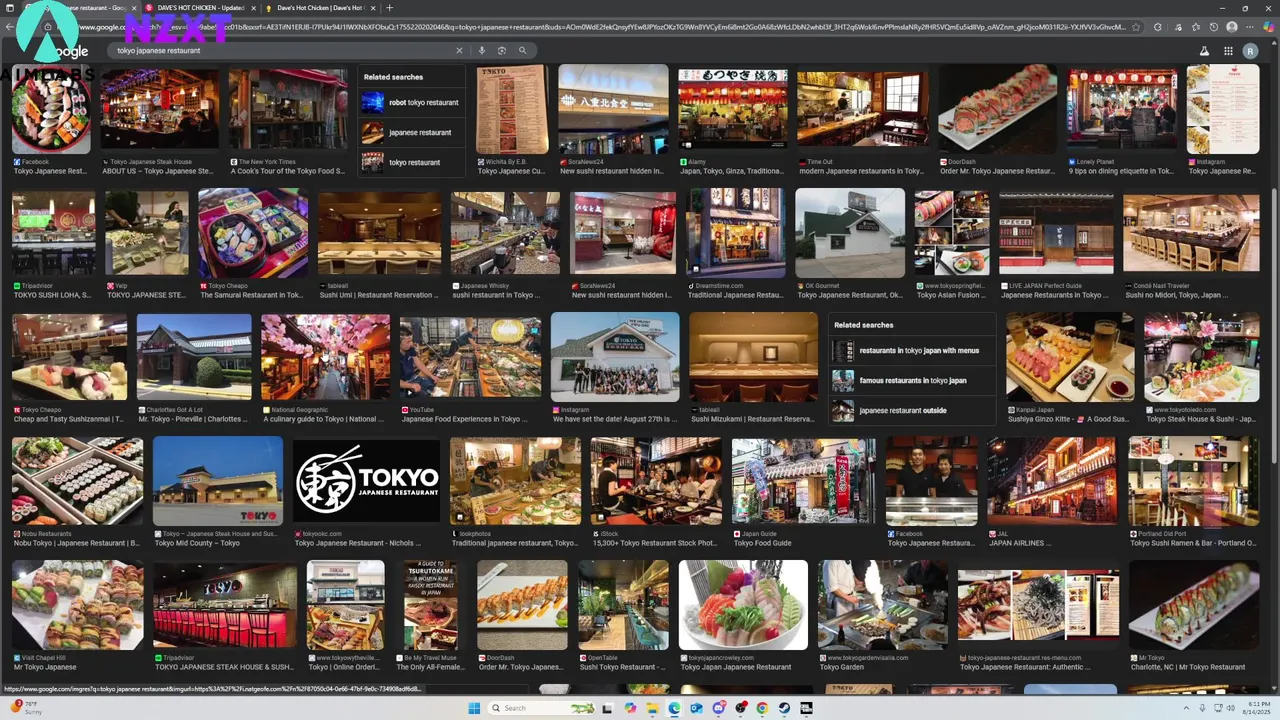Screen dimensions: 1280x720
Task: Open the Time Out modern Japanese restaurants image
Action: pos(863,109)
